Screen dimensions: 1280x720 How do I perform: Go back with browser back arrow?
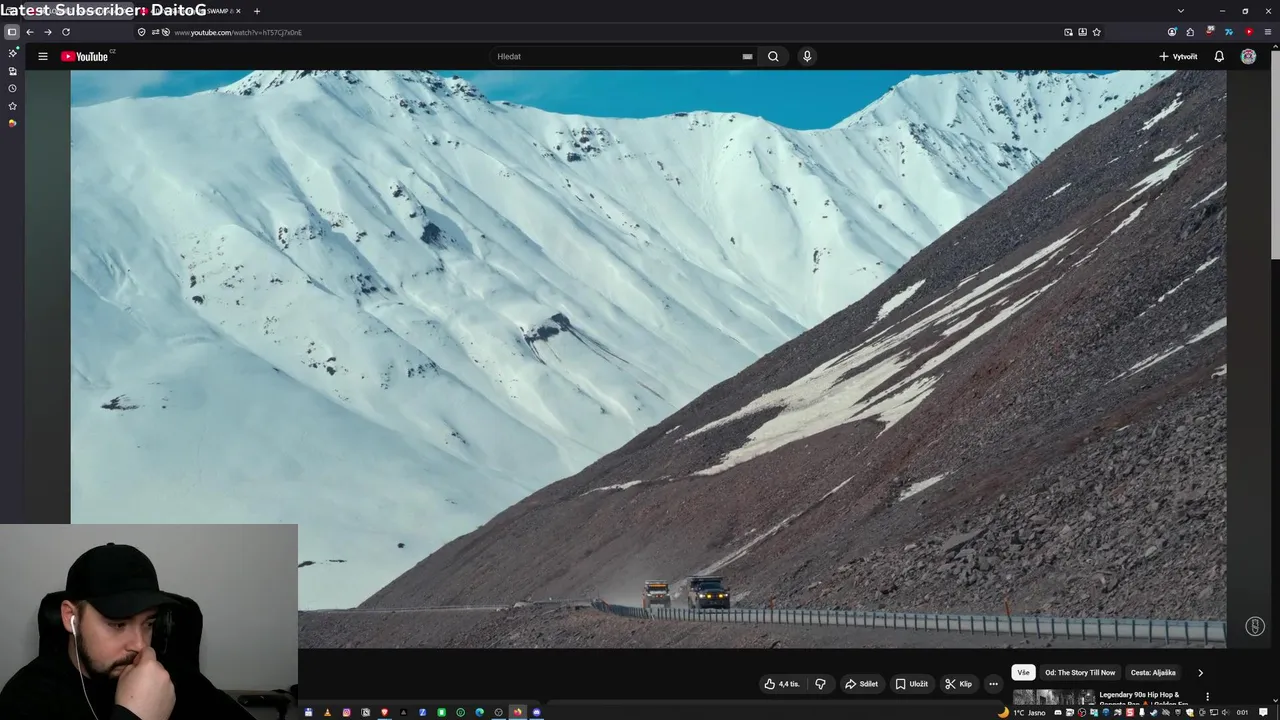(x=30, y=32)
